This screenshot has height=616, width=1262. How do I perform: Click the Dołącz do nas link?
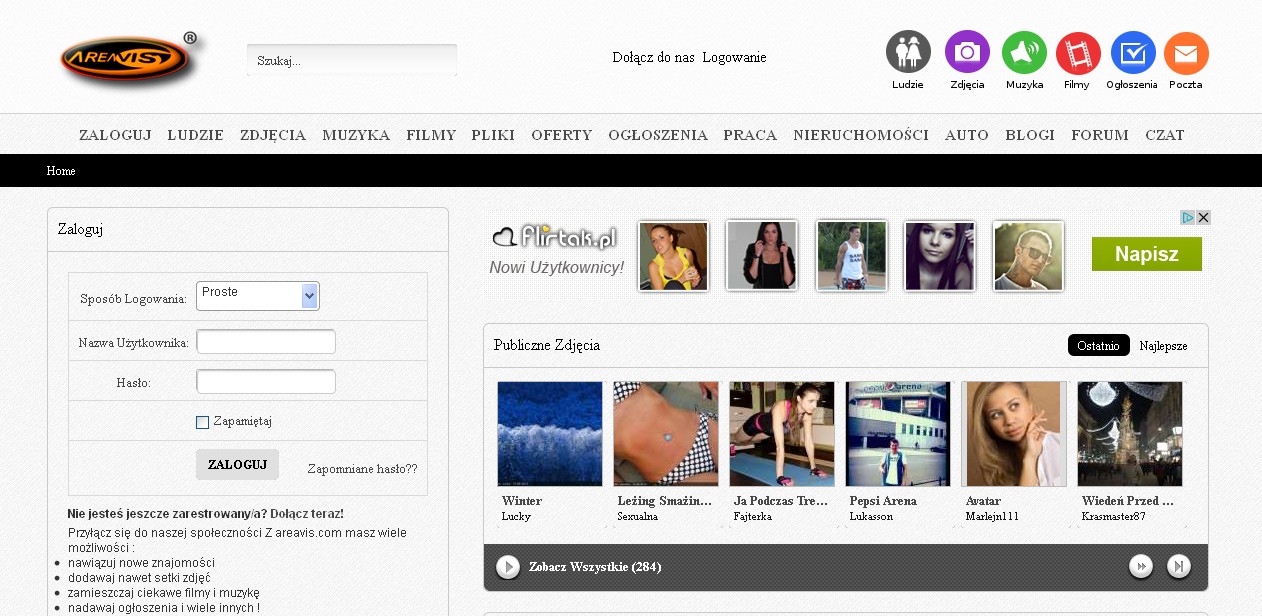click(653, 57)
